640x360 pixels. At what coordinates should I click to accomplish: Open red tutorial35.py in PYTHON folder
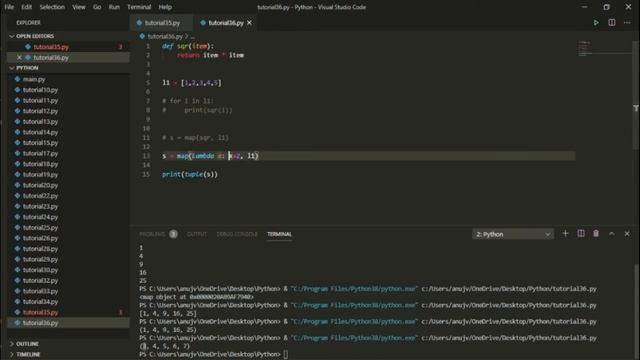pyautogui.click(x=69, y=313)
